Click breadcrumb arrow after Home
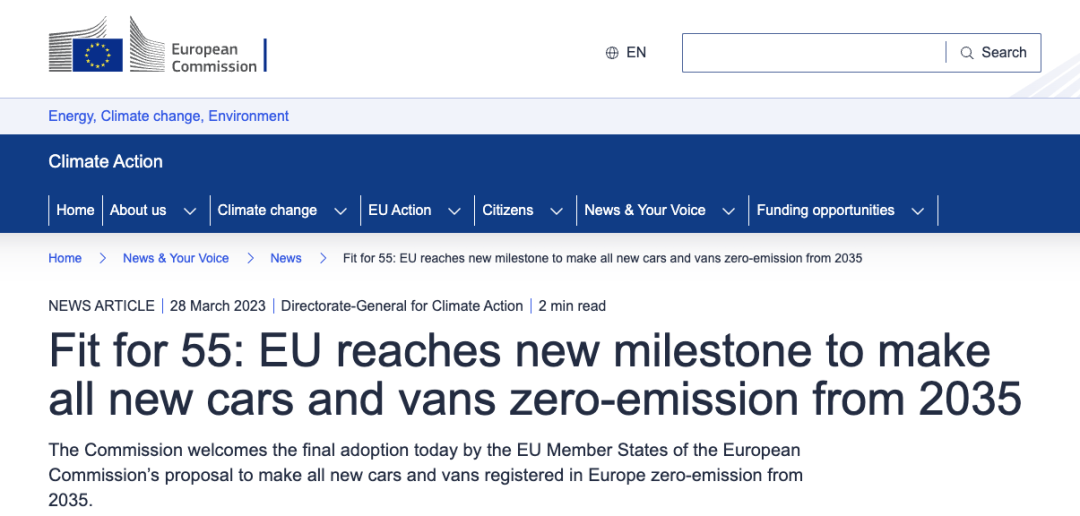The width and height of the screenshot is (1080, 516). 102,258
